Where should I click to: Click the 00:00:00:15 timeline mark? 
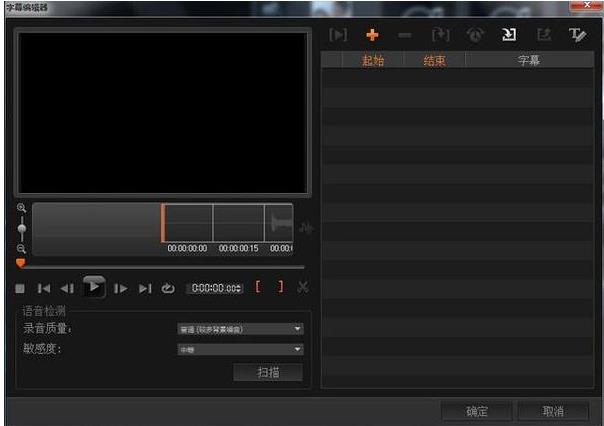pos(238,248)
